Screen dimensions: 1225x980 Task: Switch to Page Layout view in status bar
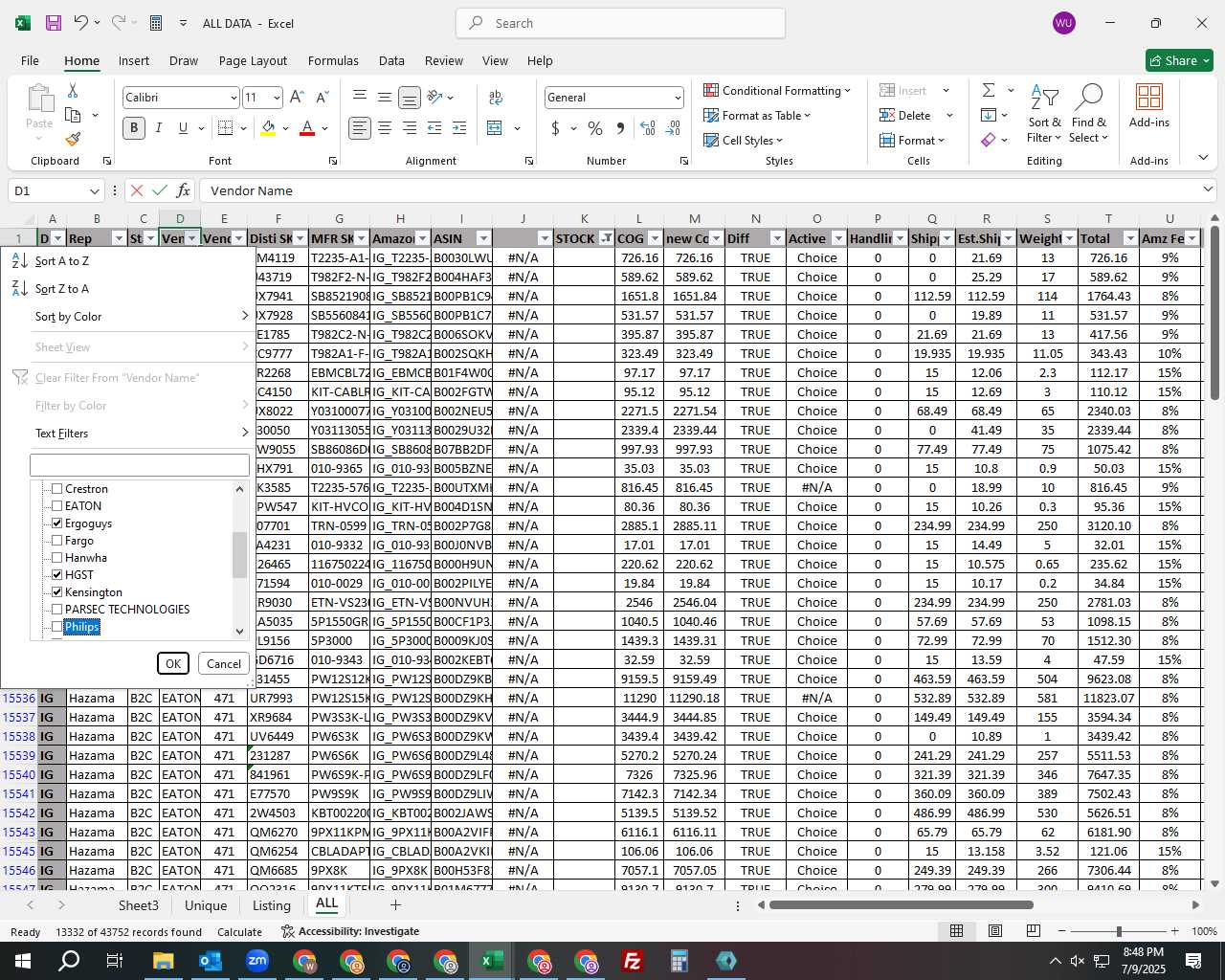click(x=995, y=931)
